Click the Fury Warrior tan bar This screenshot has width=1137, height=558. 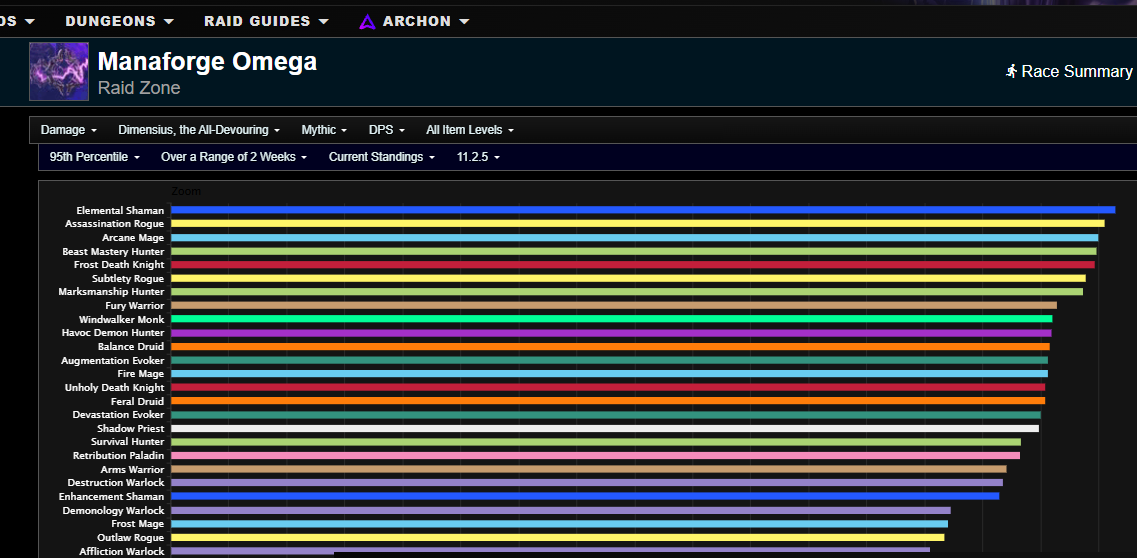613,306
